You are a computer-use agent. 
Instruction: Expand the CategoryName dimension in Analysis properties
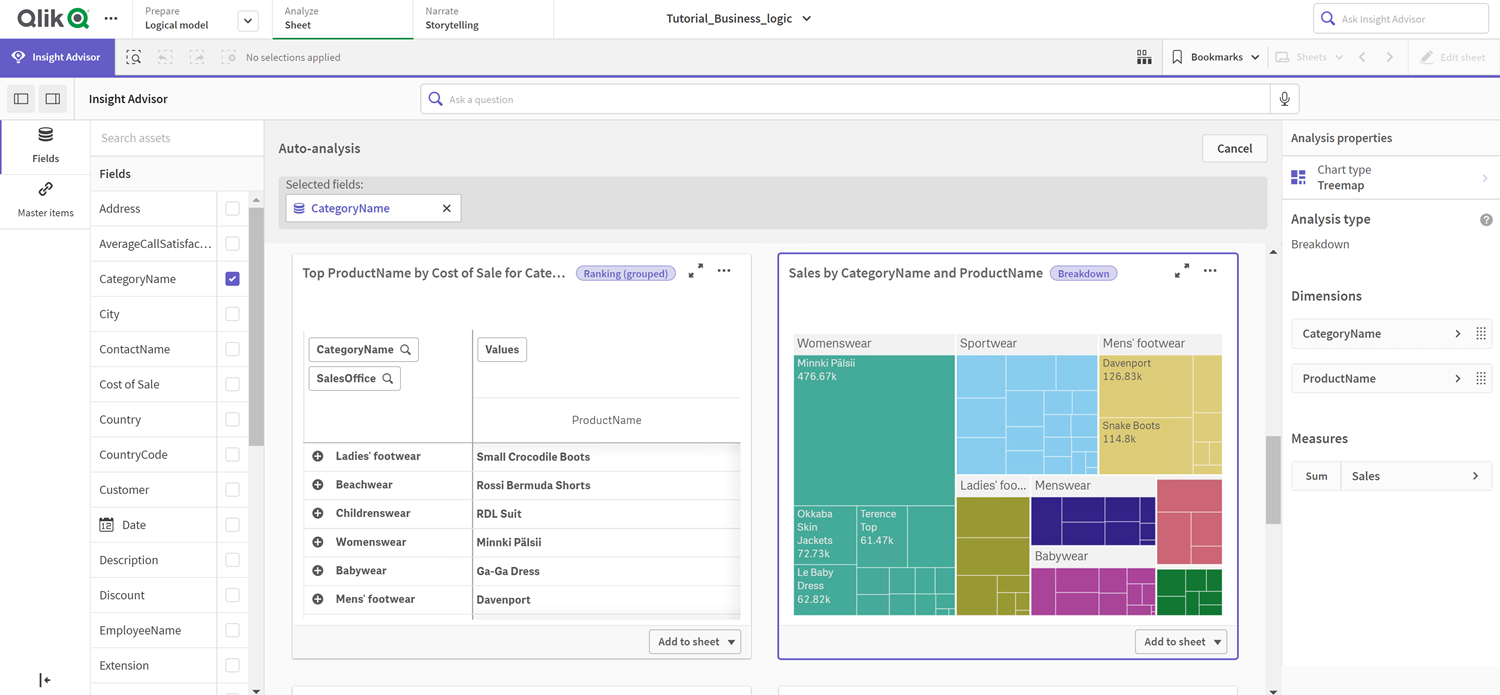coord(1460,333)
